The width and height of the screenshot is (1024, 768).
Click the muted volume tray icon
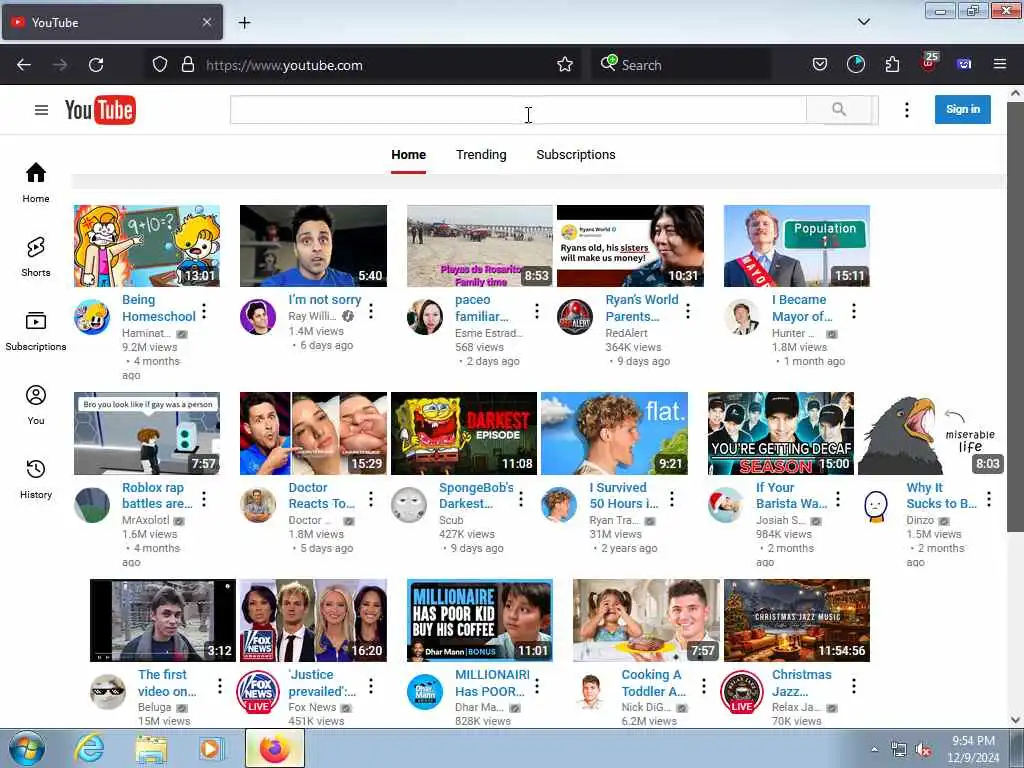(x=923, y=750)
